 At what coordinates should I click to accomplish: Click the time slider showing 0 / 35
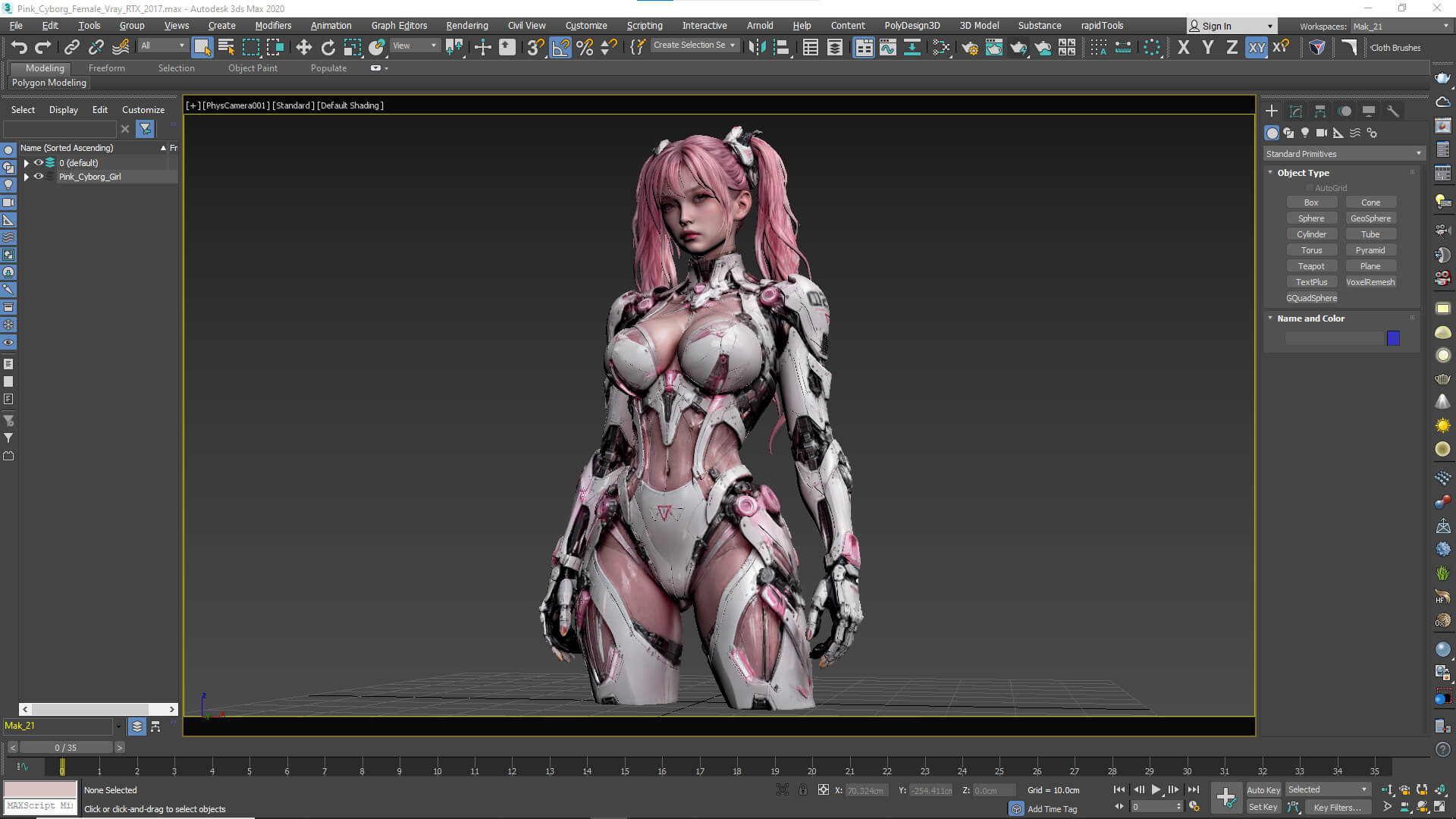(66, 748)
